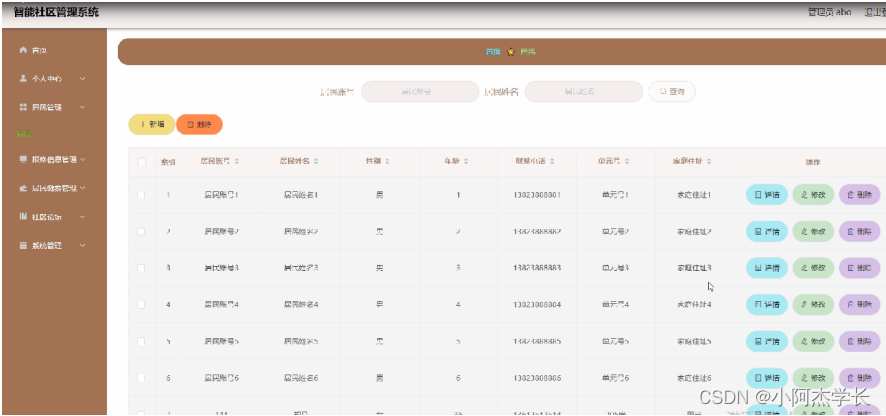The height and width of the screenshot is (416, 886).
Task: Tick the checkbox for row 居民账号2
Action: 141,232
